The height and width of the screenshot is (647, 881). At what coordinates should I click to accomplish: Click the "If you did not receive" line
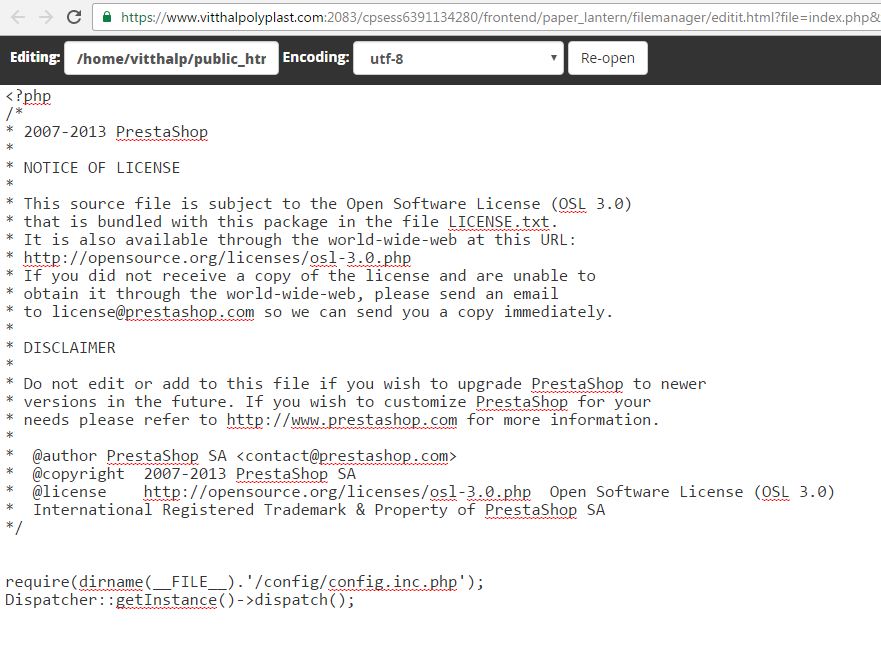301,276
